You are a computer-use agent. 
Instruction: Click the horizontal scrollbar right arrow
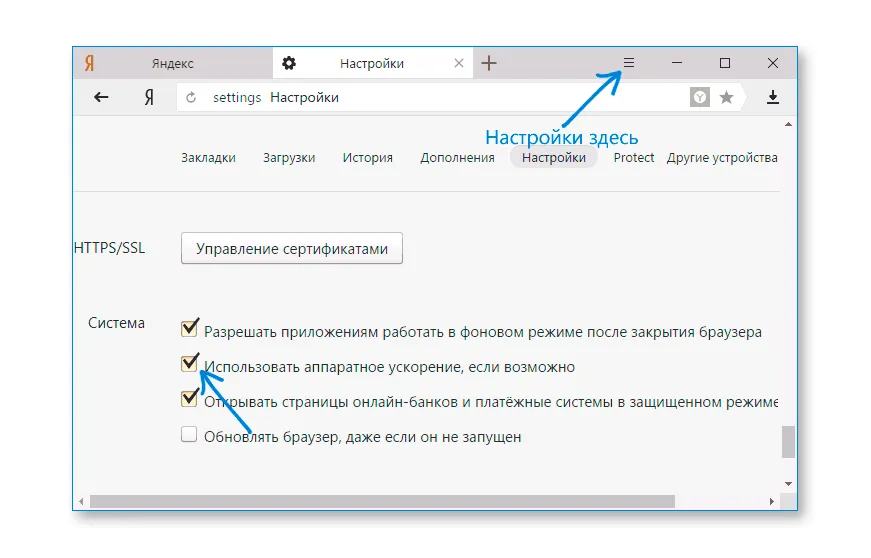click(772, 501)
